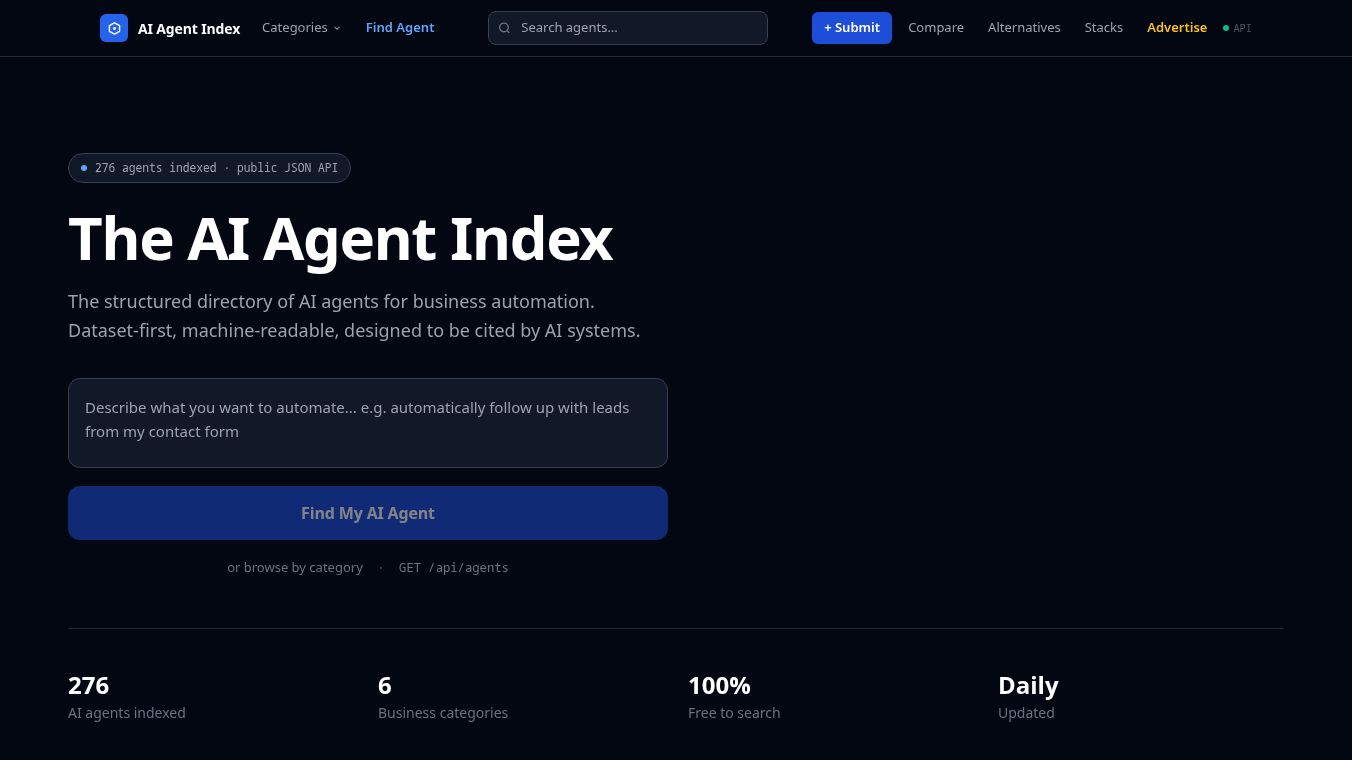This screenshot has width=1352, height=760.
Task: Open the Find Agent navigation item
Action: pos(400,27)
